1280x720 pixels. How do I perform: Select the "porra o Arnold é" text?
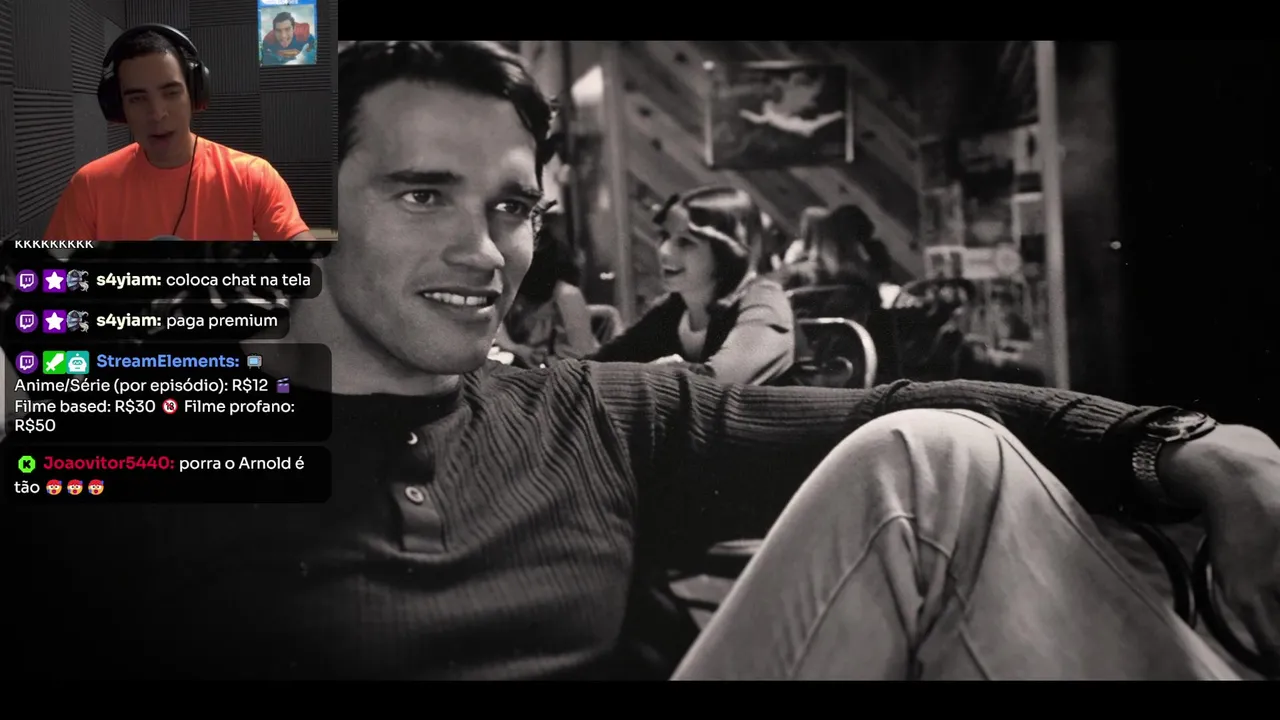[242, 463]
